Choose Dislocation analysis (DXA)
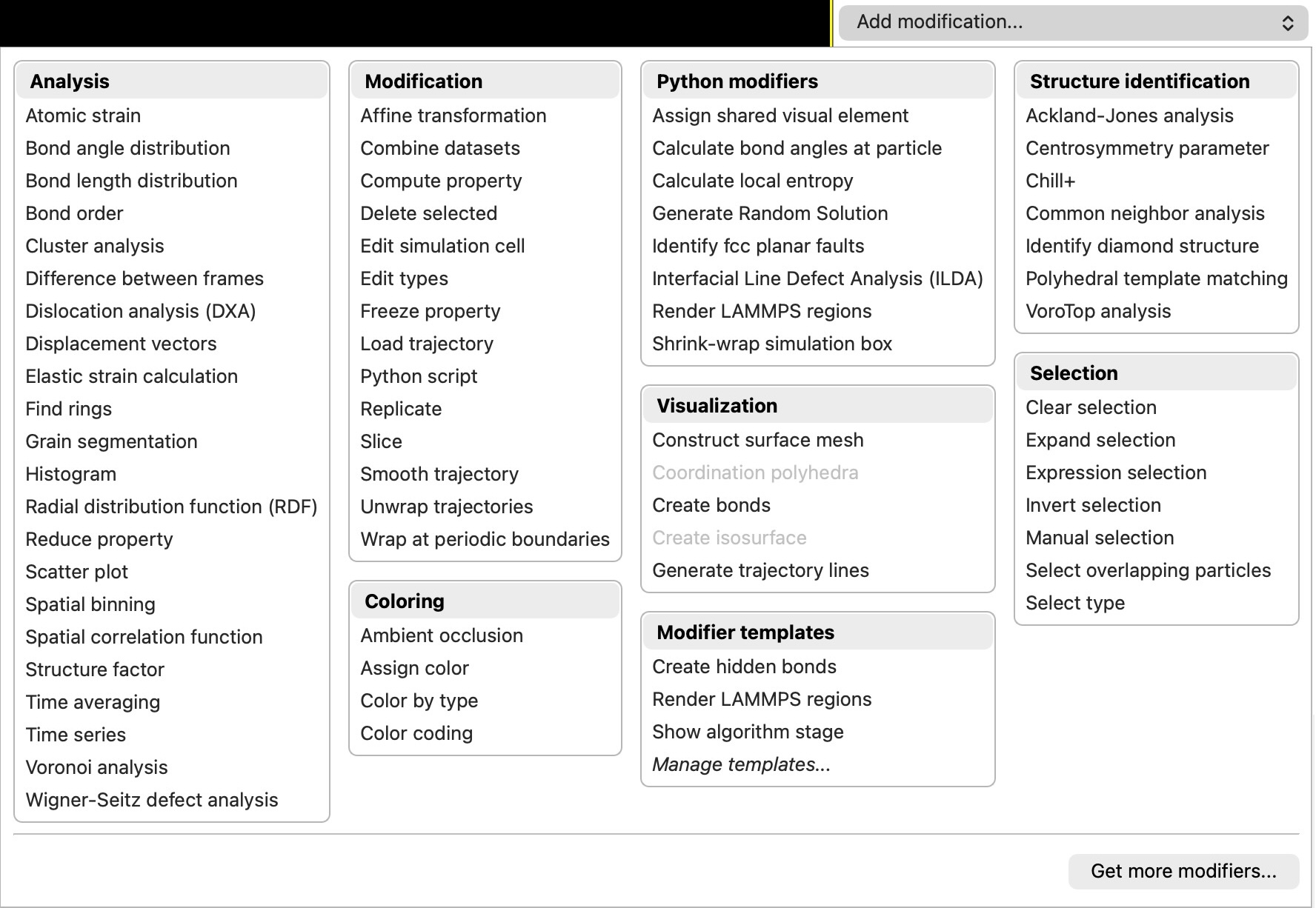This screenshot has height=908, width=1316. pos(141,311)
